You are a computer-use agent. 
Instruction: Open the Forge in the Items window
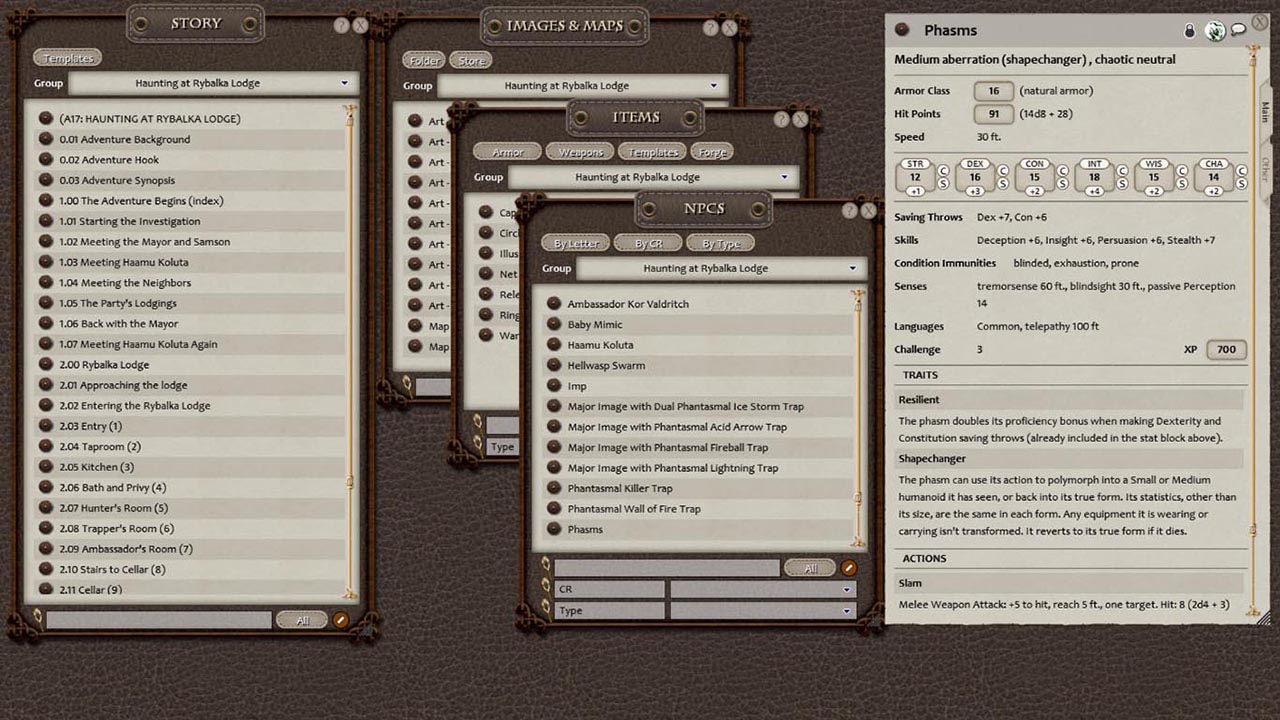[712, 152]
